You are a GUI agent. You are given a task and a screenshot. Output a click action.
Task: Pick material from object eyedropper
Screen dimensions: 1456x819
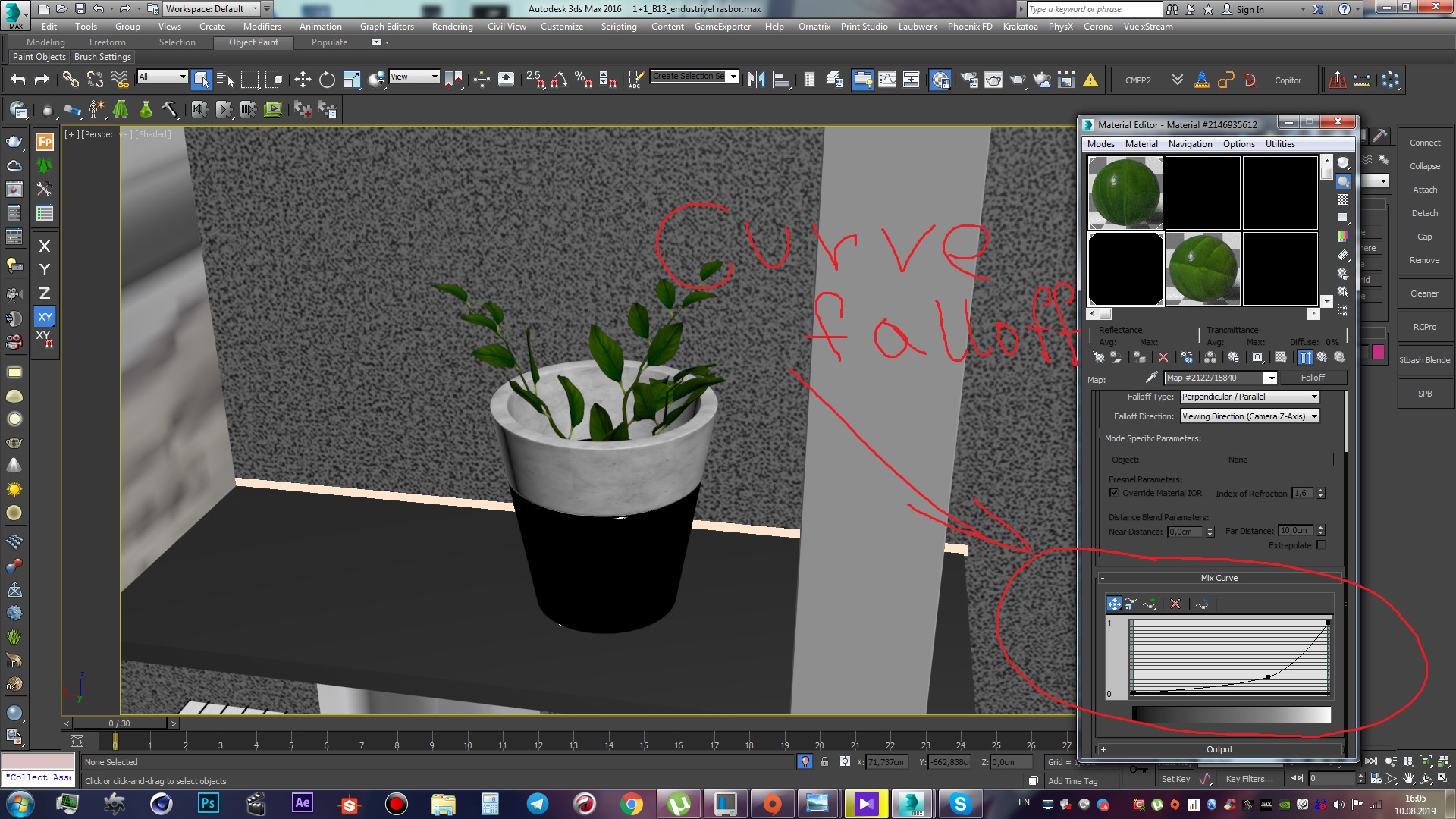(1151, 378)
